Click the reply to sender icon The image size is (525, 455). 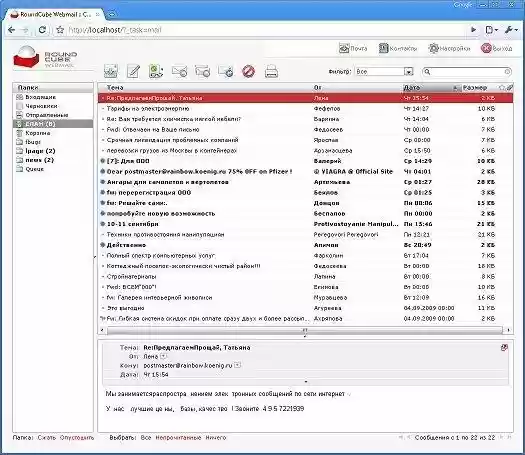[x=179, y=71]
